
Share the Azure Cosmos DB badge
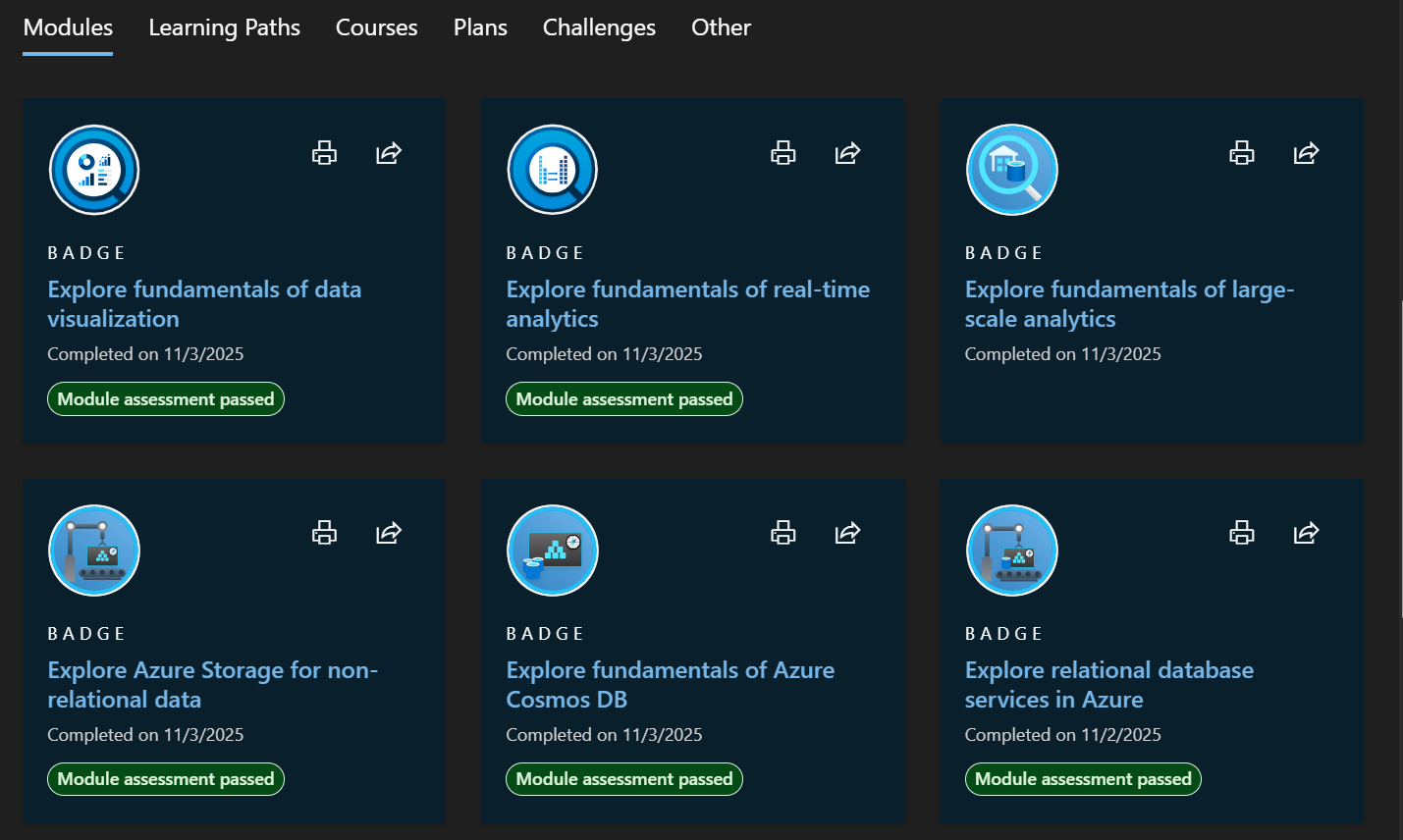coord(847,533)
